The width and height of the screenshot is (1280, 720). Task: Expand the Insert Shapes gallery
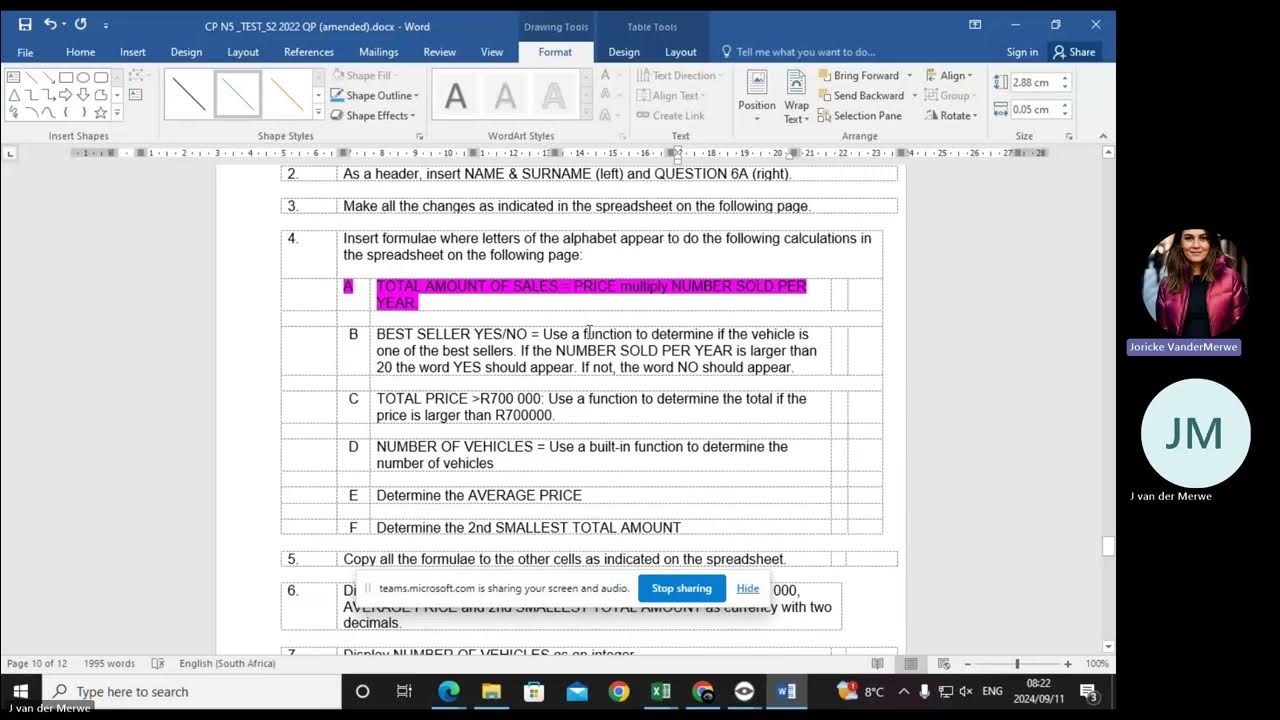[x=117, y=113]
